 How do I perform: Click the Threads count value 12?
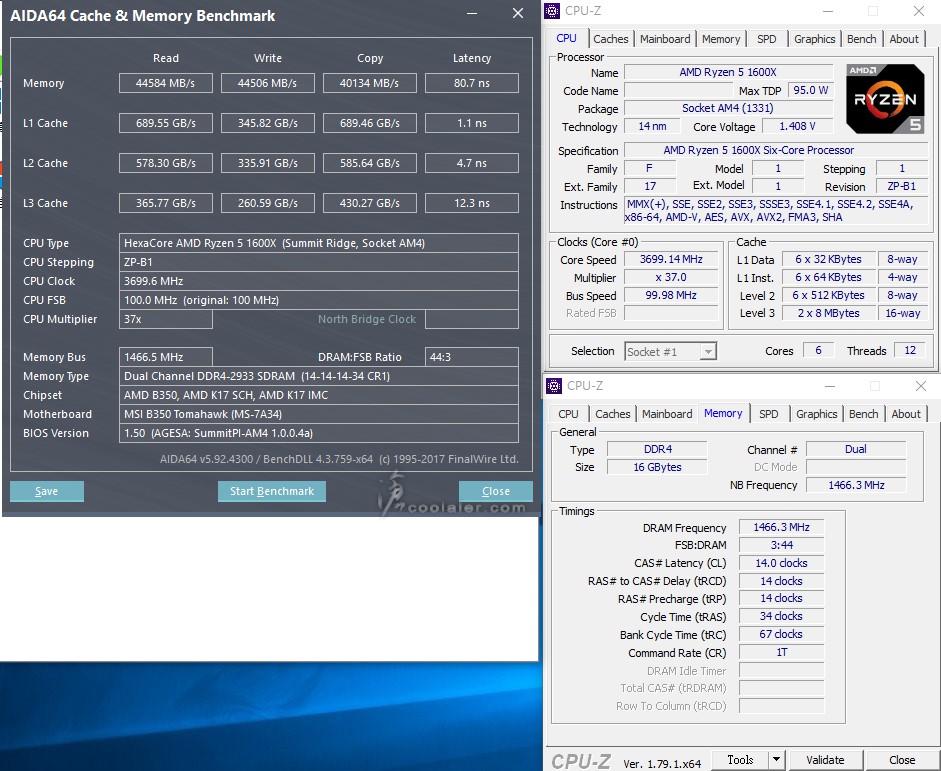point(910,350)
